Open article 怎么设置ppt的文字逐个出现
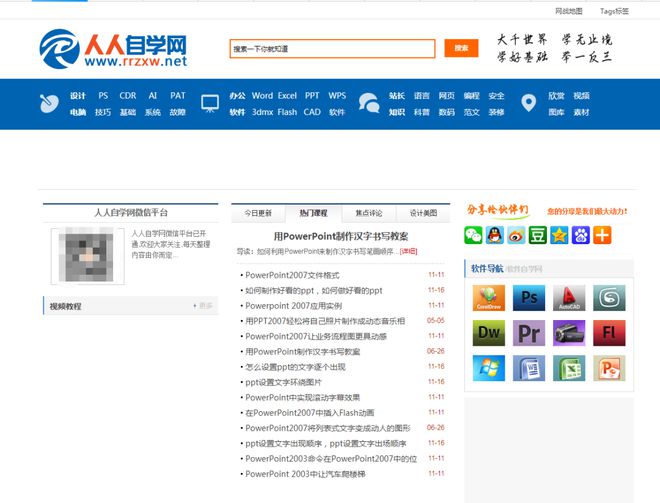 pos(295,367)
